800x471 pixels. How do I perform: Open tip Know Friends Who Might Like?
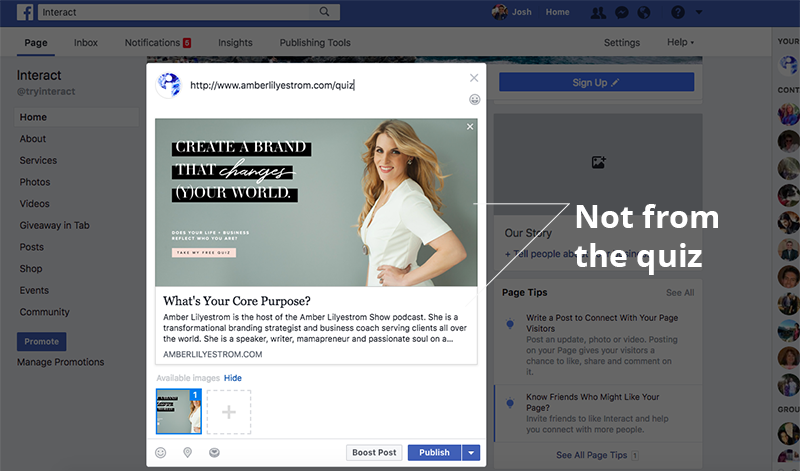[x=592, y=402]
